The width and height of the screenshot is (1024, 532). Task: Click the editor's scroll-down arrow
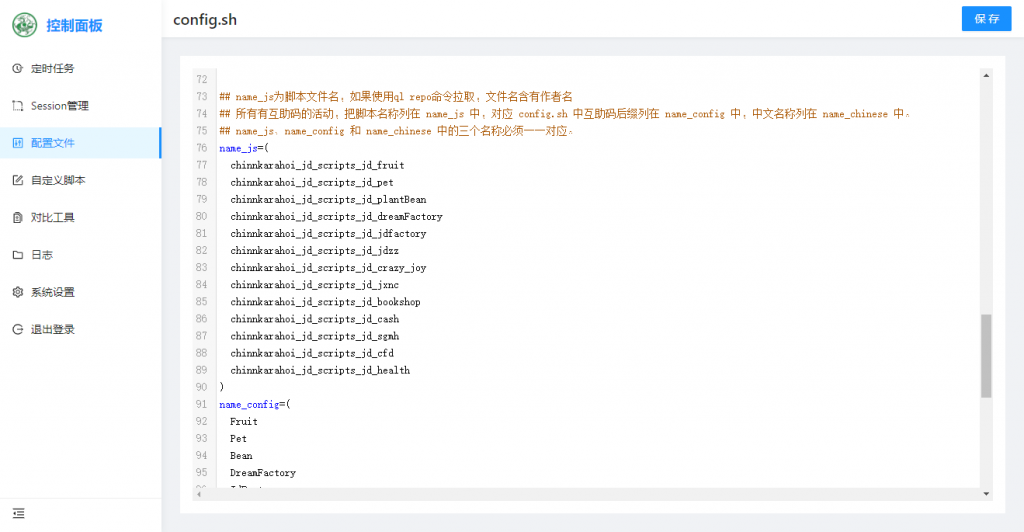click(986, 493)
